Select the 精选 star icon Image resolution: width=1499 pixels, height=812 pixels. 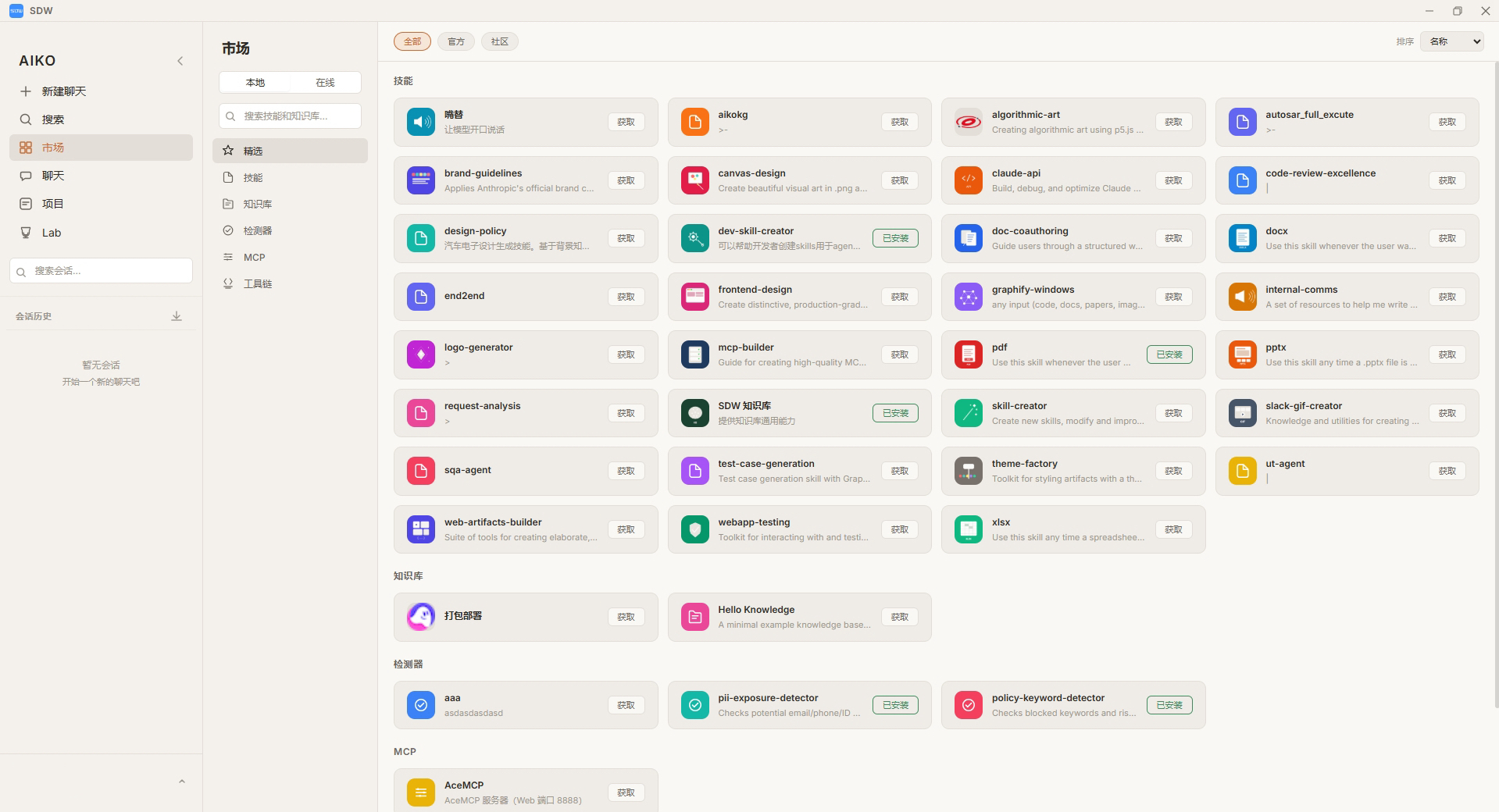click(x=228, y=151)
